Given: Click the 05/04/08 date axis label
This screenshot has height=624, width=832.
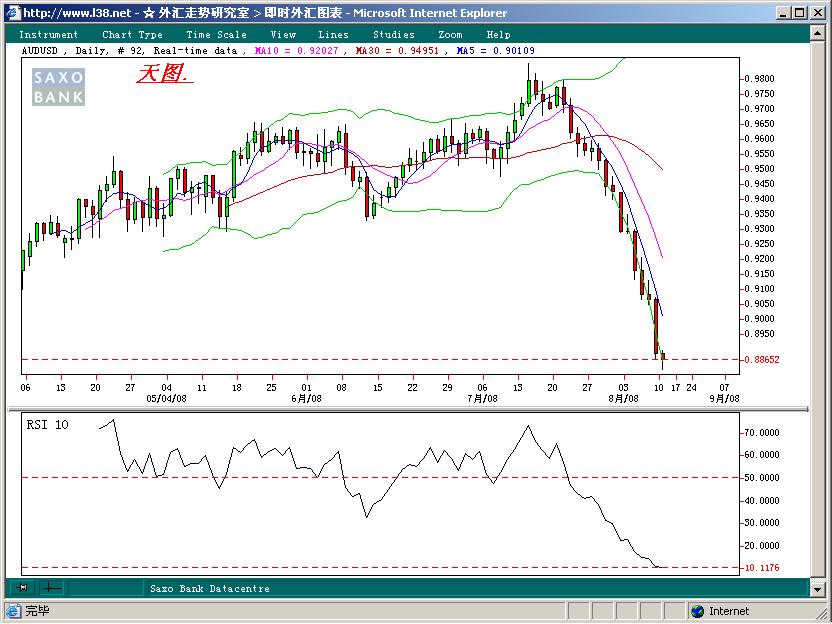Looking at the screenshot, I should [x=167, y=398].
